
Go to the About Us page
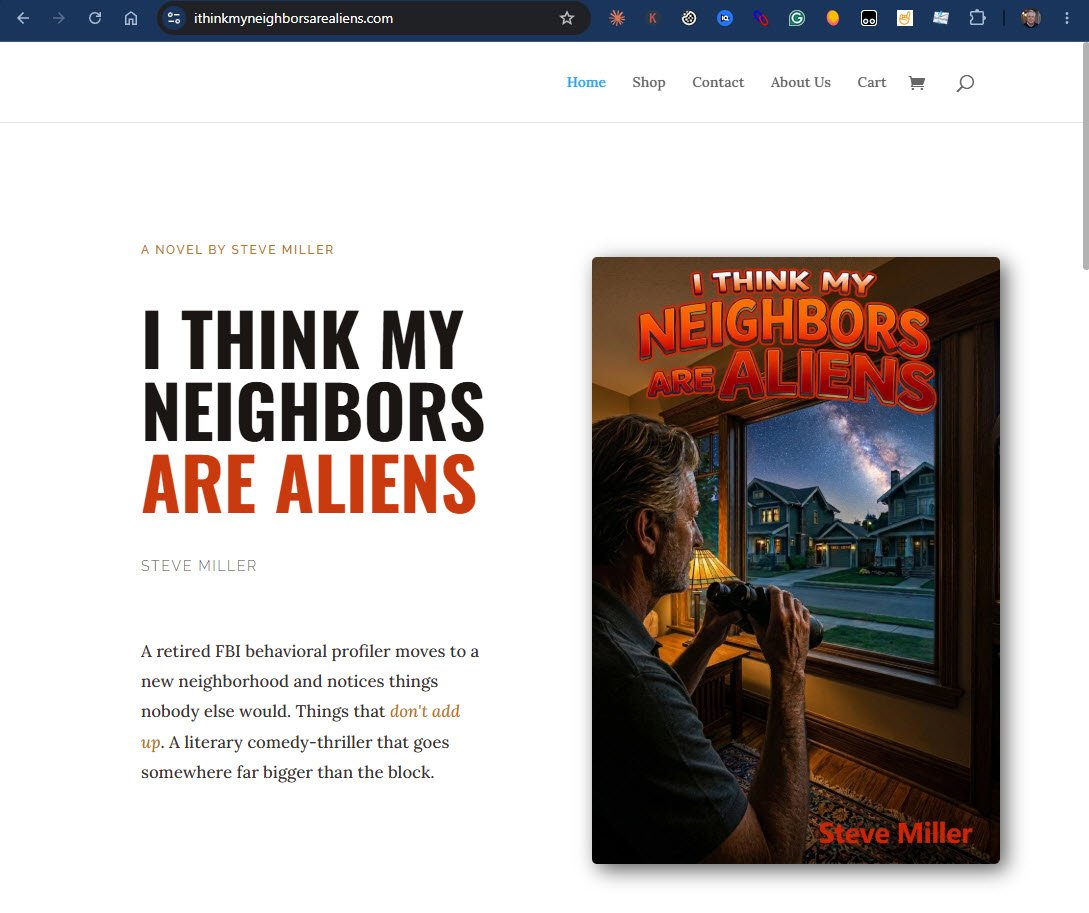[x=800, y=83]
